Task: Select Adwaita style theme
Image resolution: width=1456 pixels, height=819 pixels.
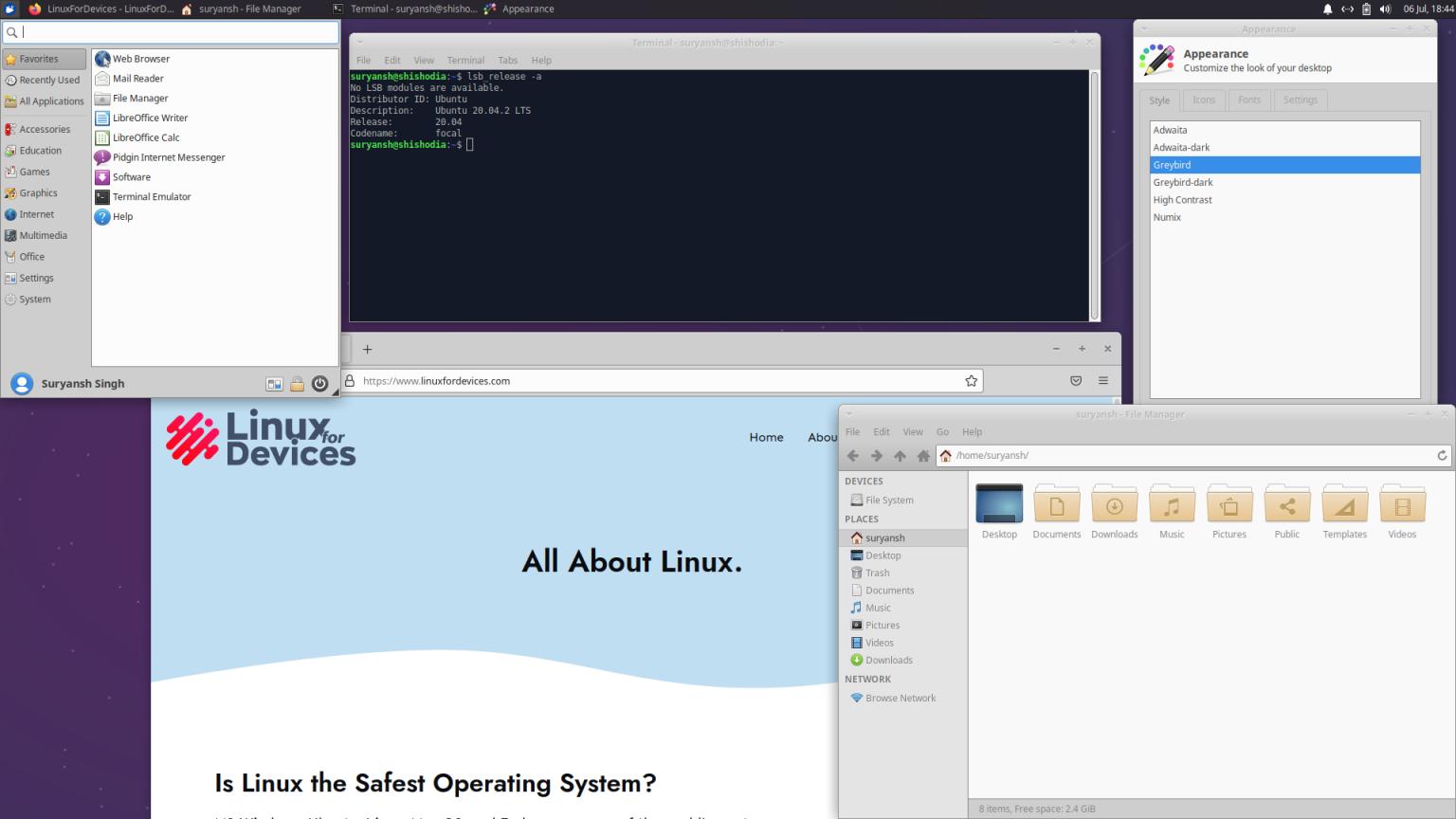Action: (x=1284, y=130)
